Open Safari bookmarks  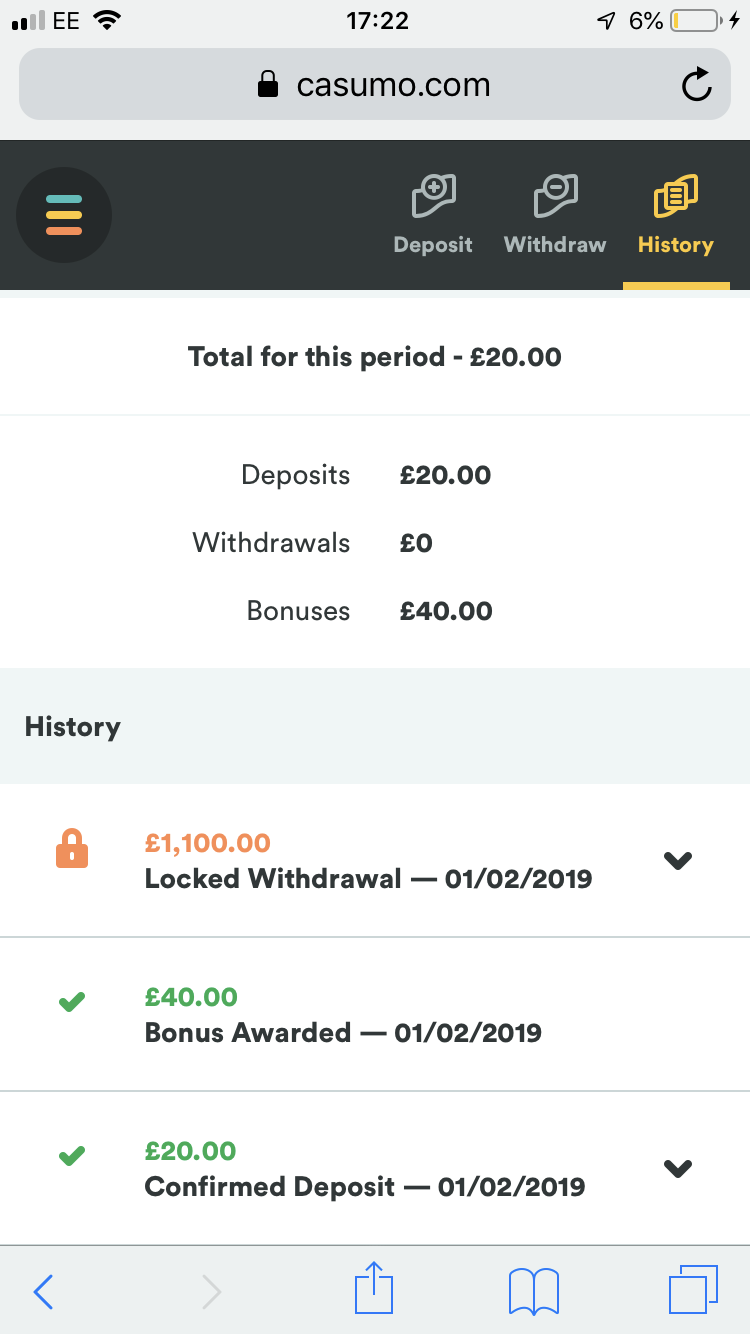point(534,1291)
